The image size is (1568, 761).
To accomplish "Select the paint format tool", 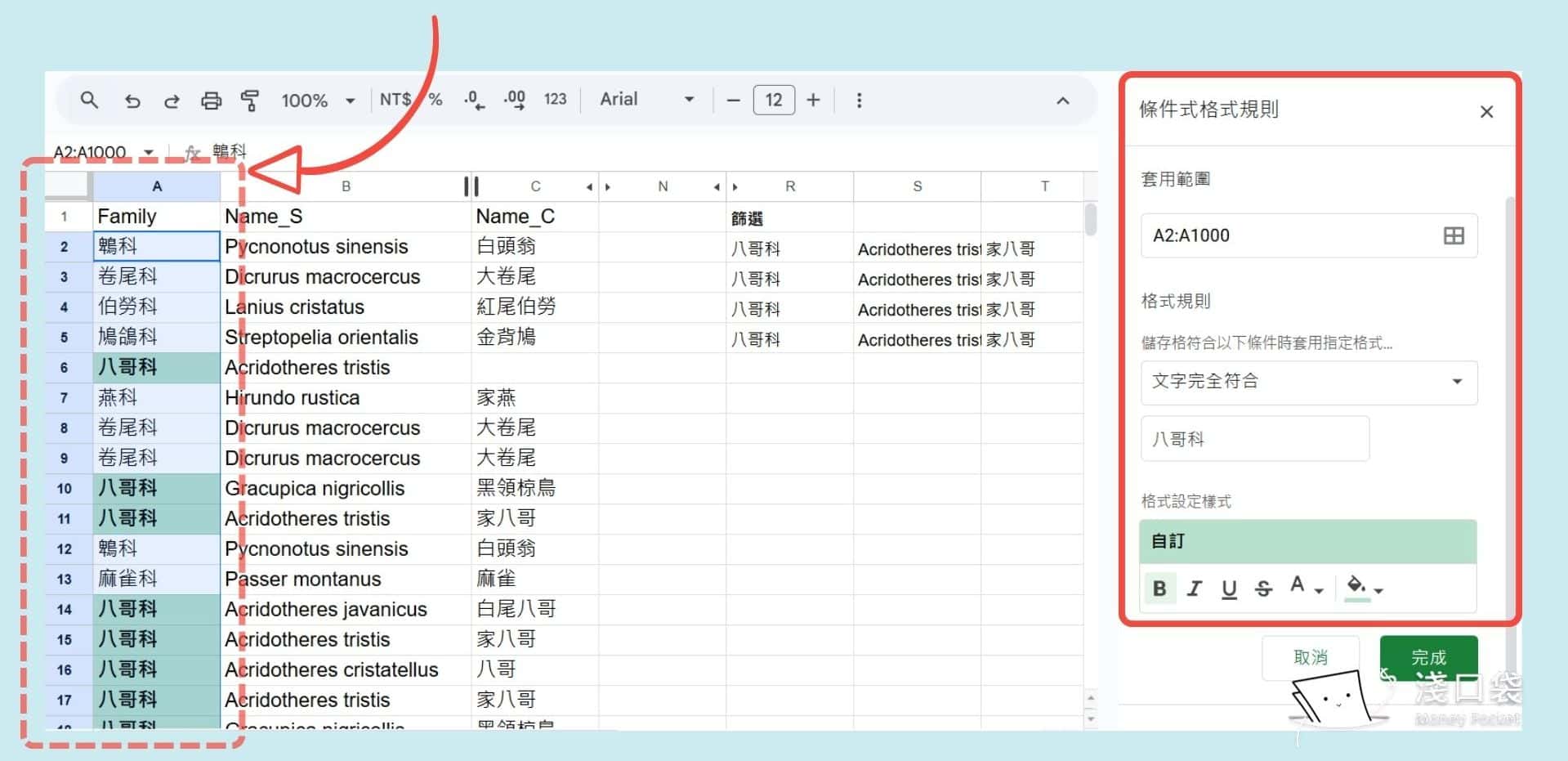I will (251, 100).
